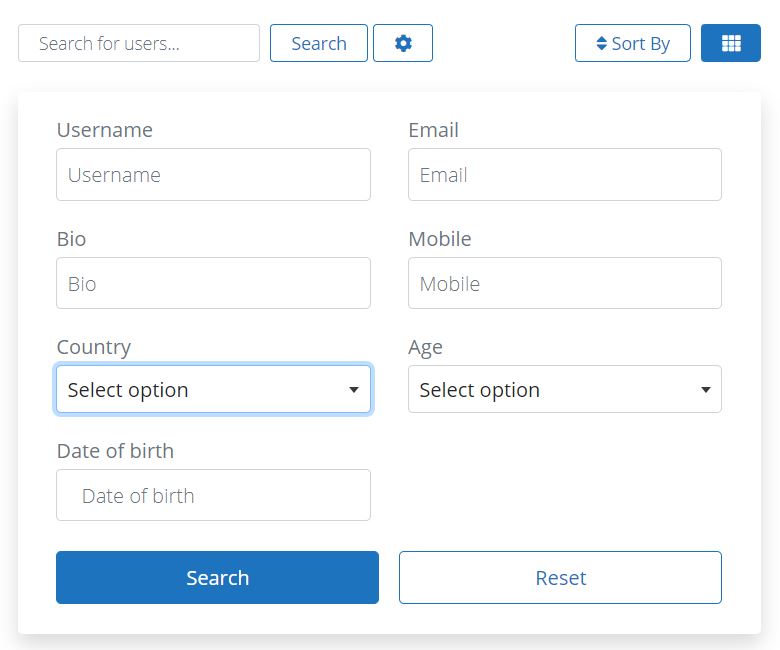Viewport: 780px width, 650px height.
Task: Click into the Username input
Action: [213, 175]
